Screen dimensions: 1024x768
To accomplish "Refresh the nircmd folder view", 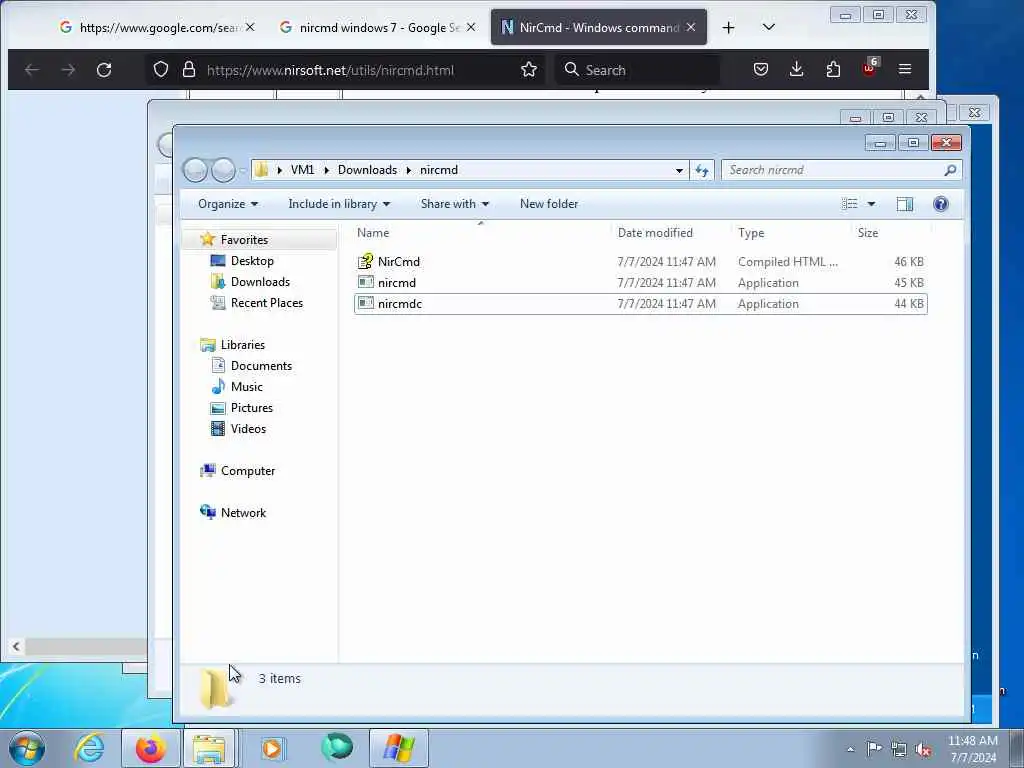I will pos(701,170).
